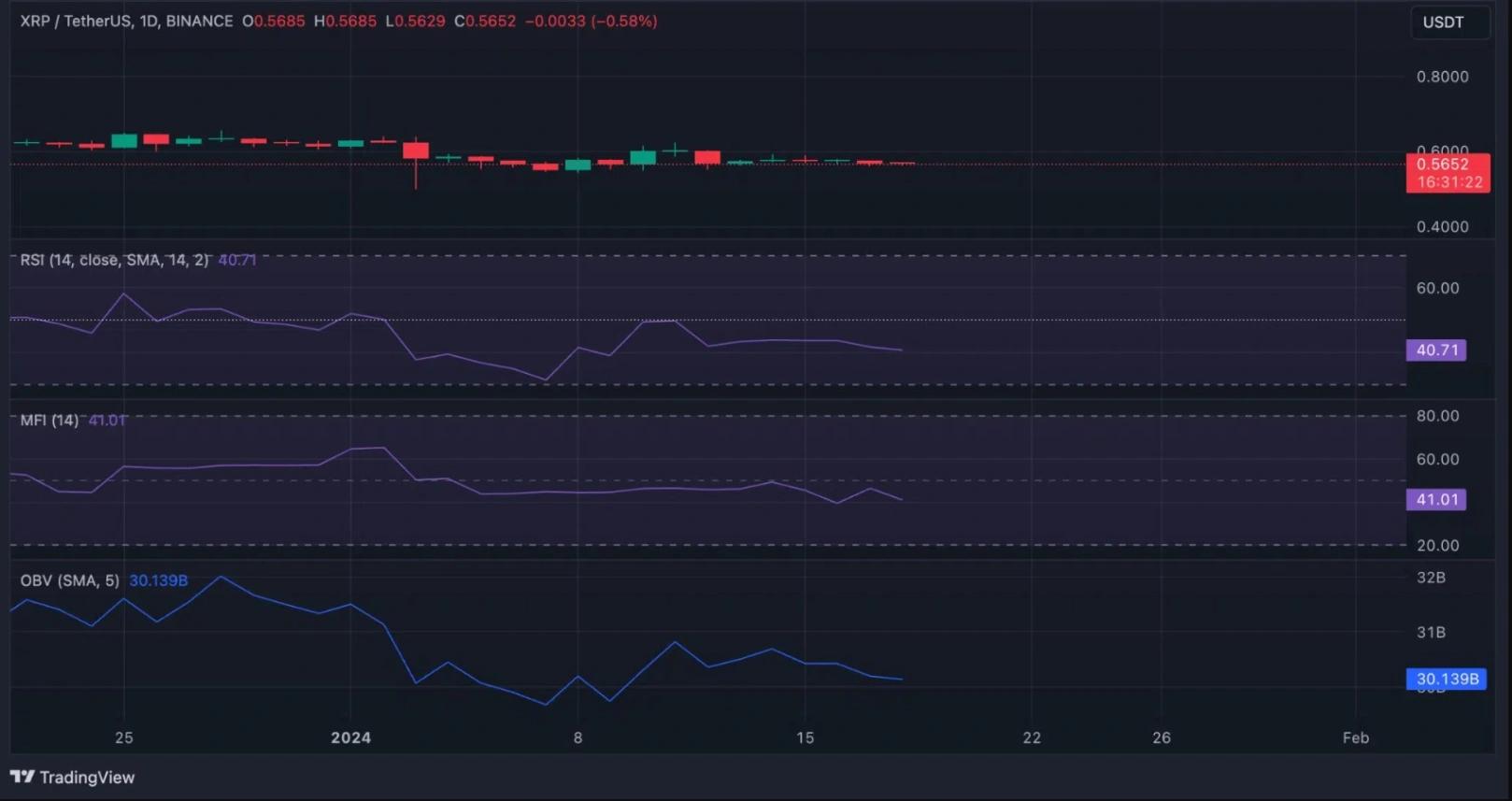Screen dimensions: 1512x801
Task: Select the MFI (14) indicator legend
Action: tap(50, 421)
